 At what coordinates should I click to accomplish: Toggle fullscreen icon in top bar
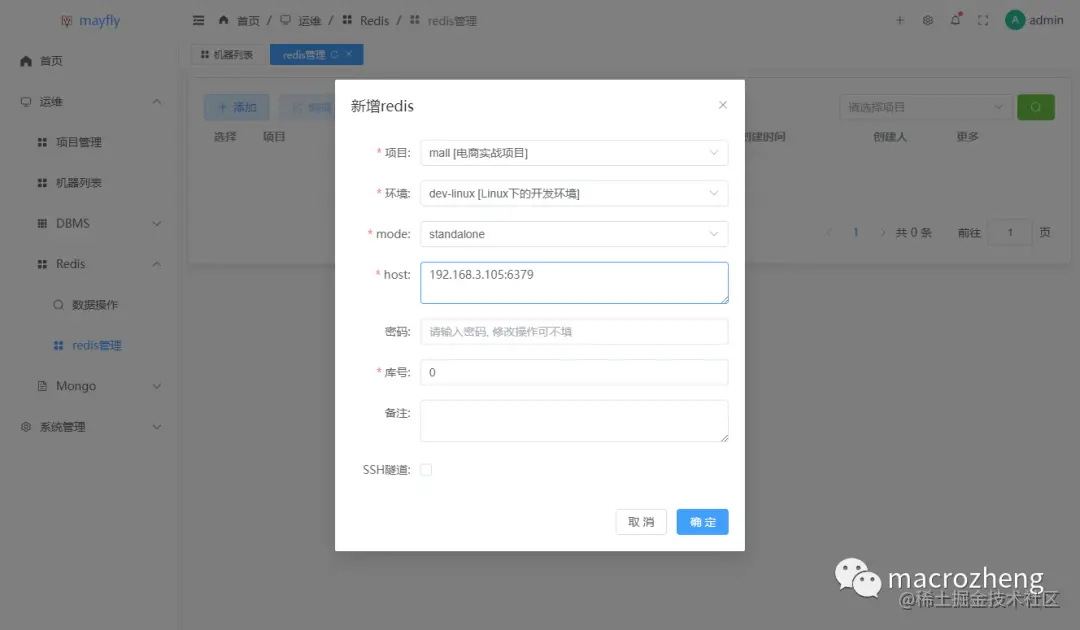coord(983,21)
